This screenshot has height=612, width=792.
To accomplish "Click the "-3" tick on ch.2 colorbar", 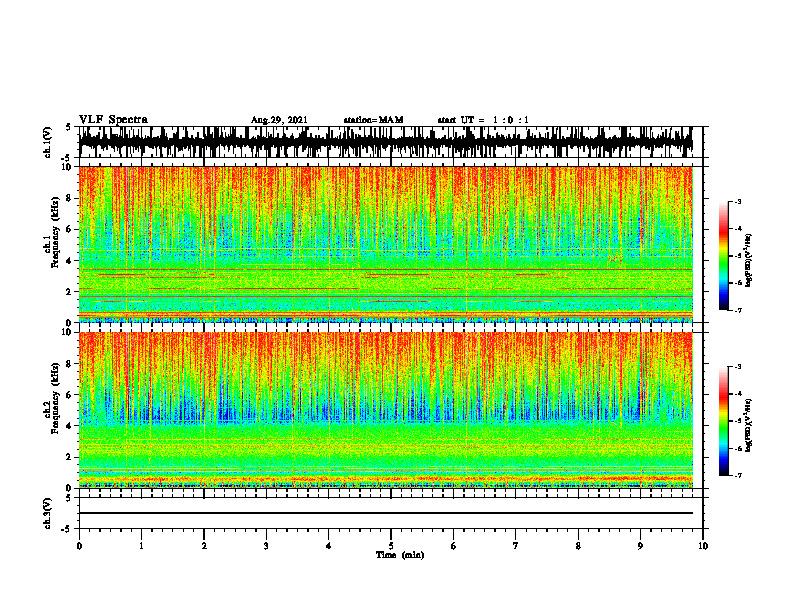I will (x=738, y=367).
